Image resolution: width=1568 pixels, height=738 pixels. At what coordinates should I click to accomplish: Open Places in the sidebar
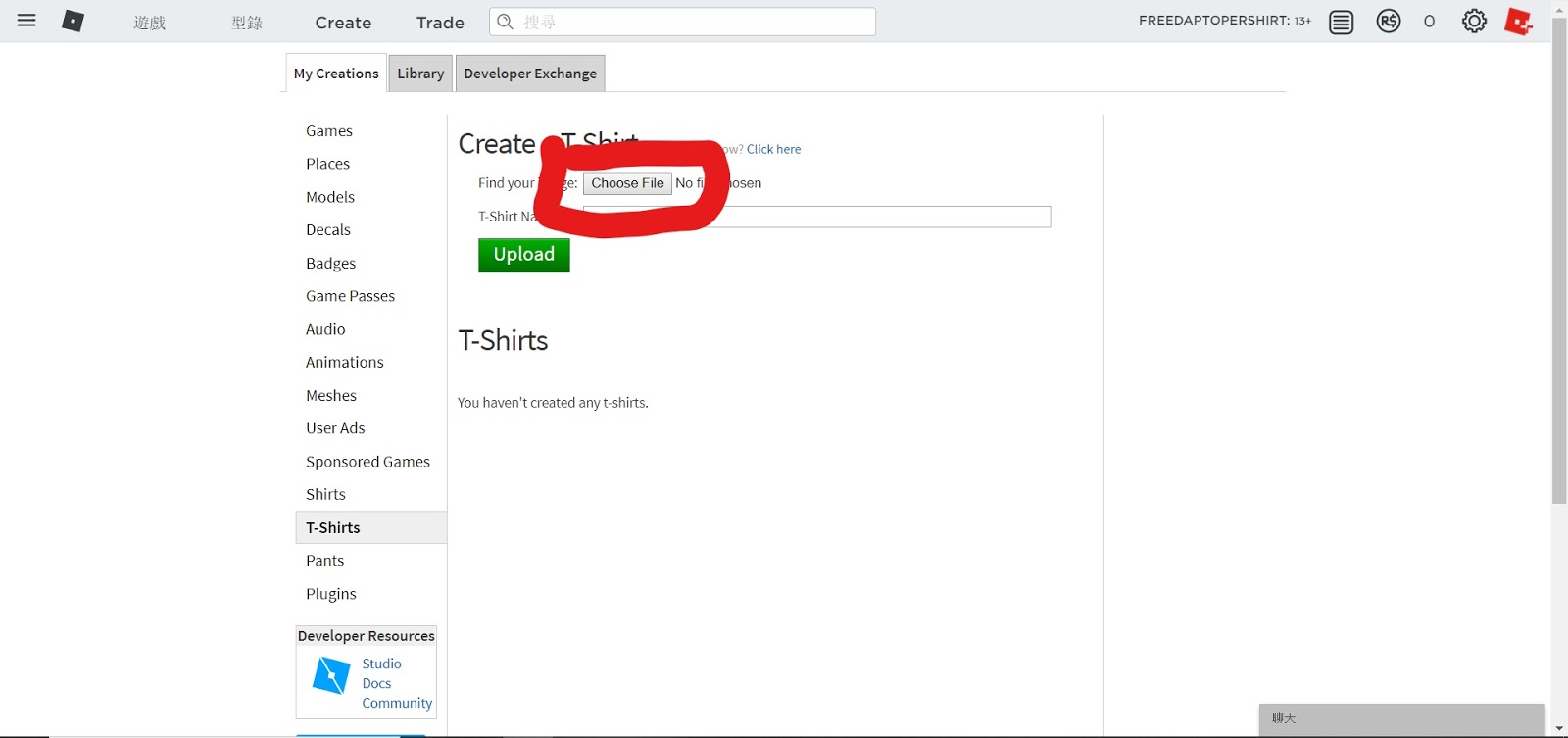[327, 164]
